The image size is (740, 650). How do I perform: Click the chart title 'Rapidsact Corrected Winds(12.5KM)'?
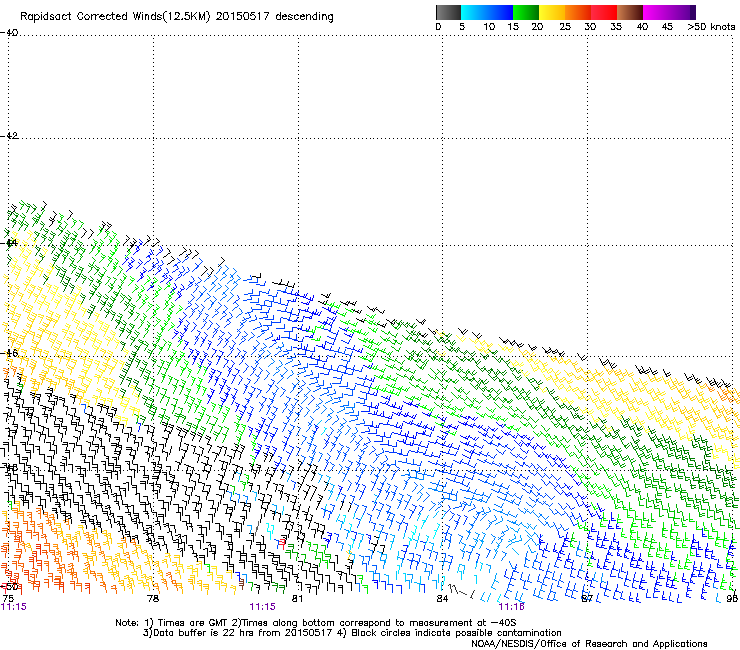click(x=115, y=17)
